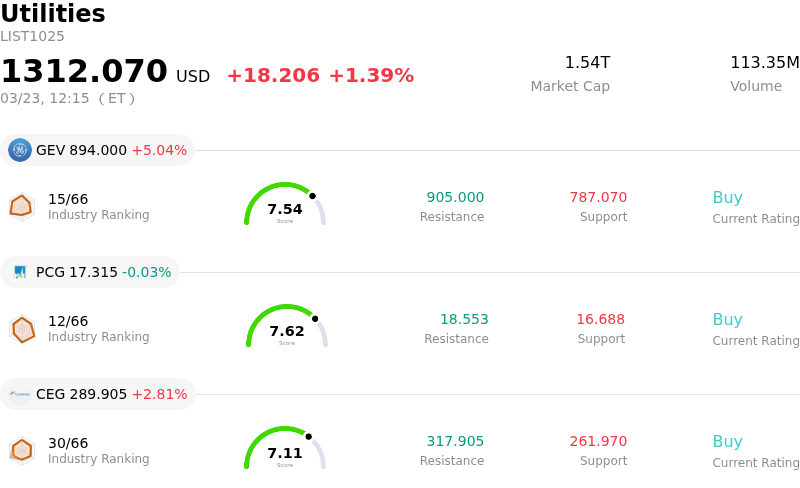Click the GEV company logo icon
The height and width of the screenshot is (488, 800).
click(x=20, y=150)
